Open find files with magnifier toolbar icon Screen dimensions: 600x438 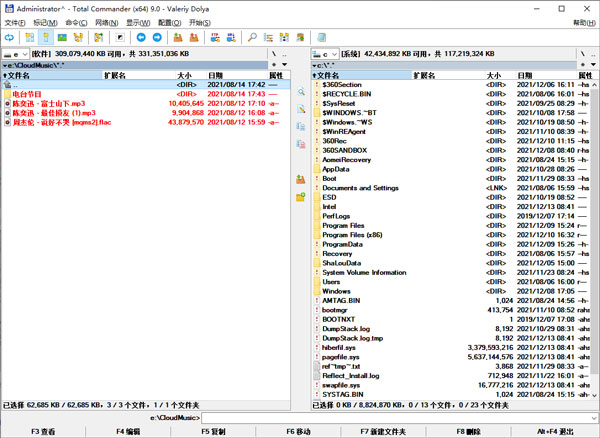pos(252,37)
